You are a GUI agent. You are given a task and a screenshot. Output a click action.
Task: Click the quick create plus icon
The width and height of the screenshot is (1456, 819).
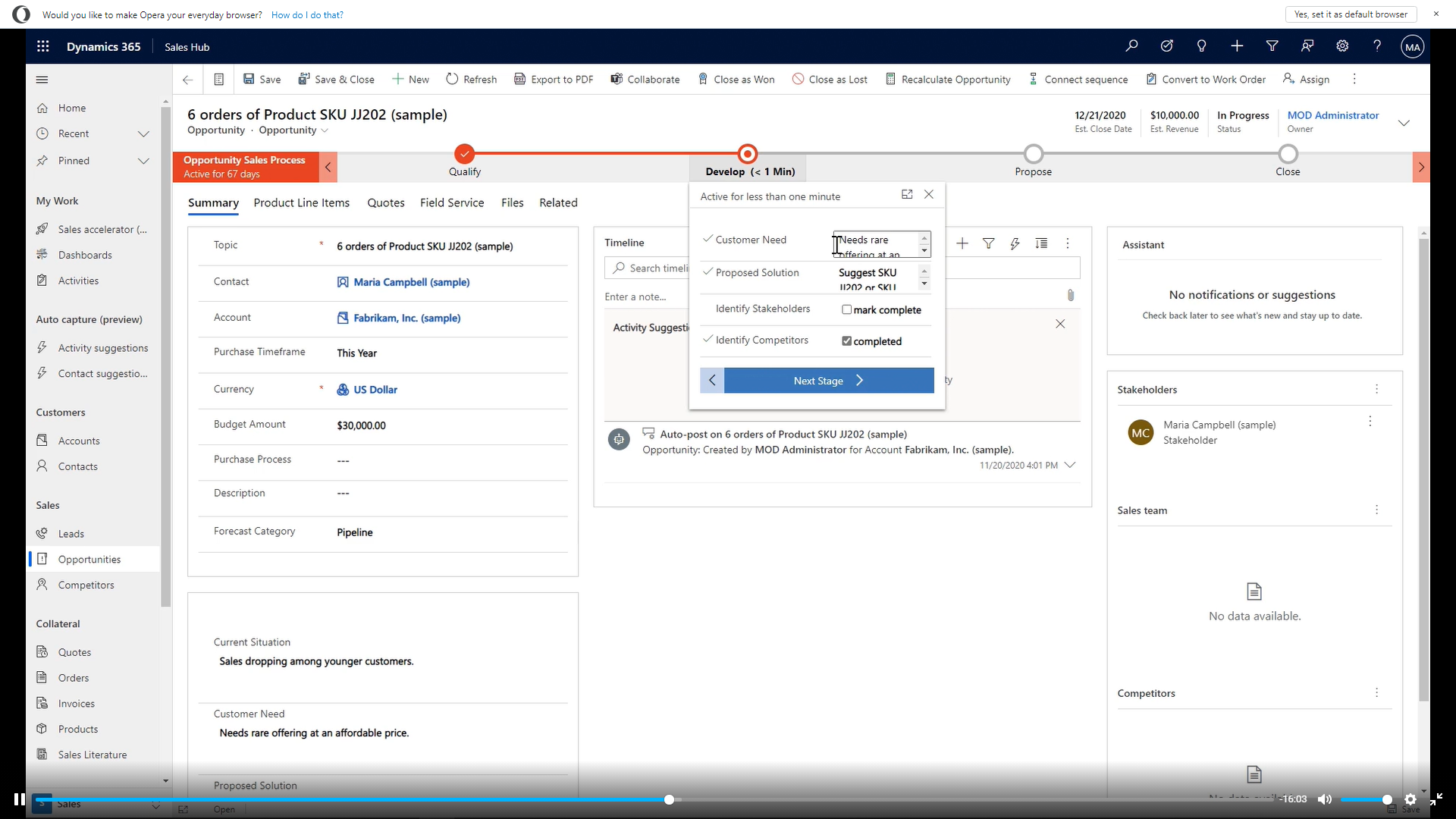(x=1237, y=46)
